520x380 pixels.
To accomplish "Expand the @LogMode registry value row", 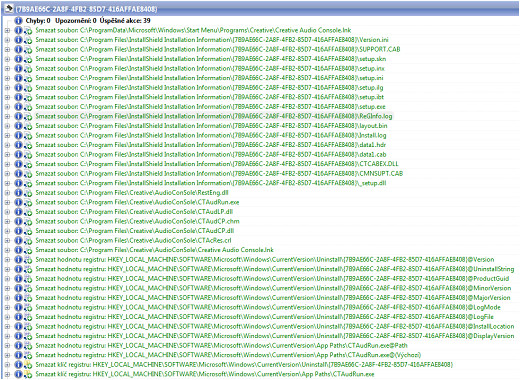I will click(x=7, y=307).
